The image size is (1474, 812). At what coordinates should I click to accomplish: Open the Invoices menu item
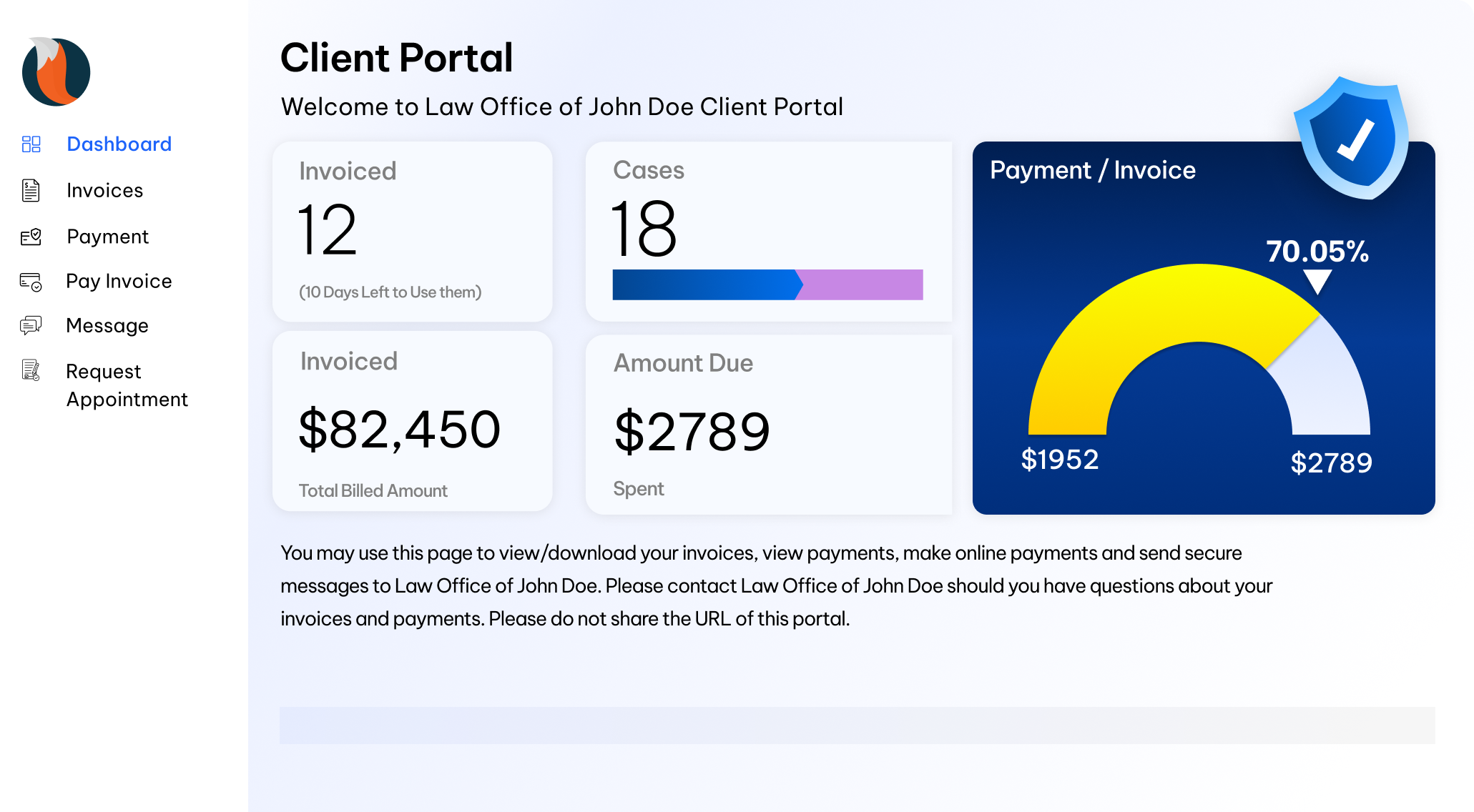[x=104, y=191]
